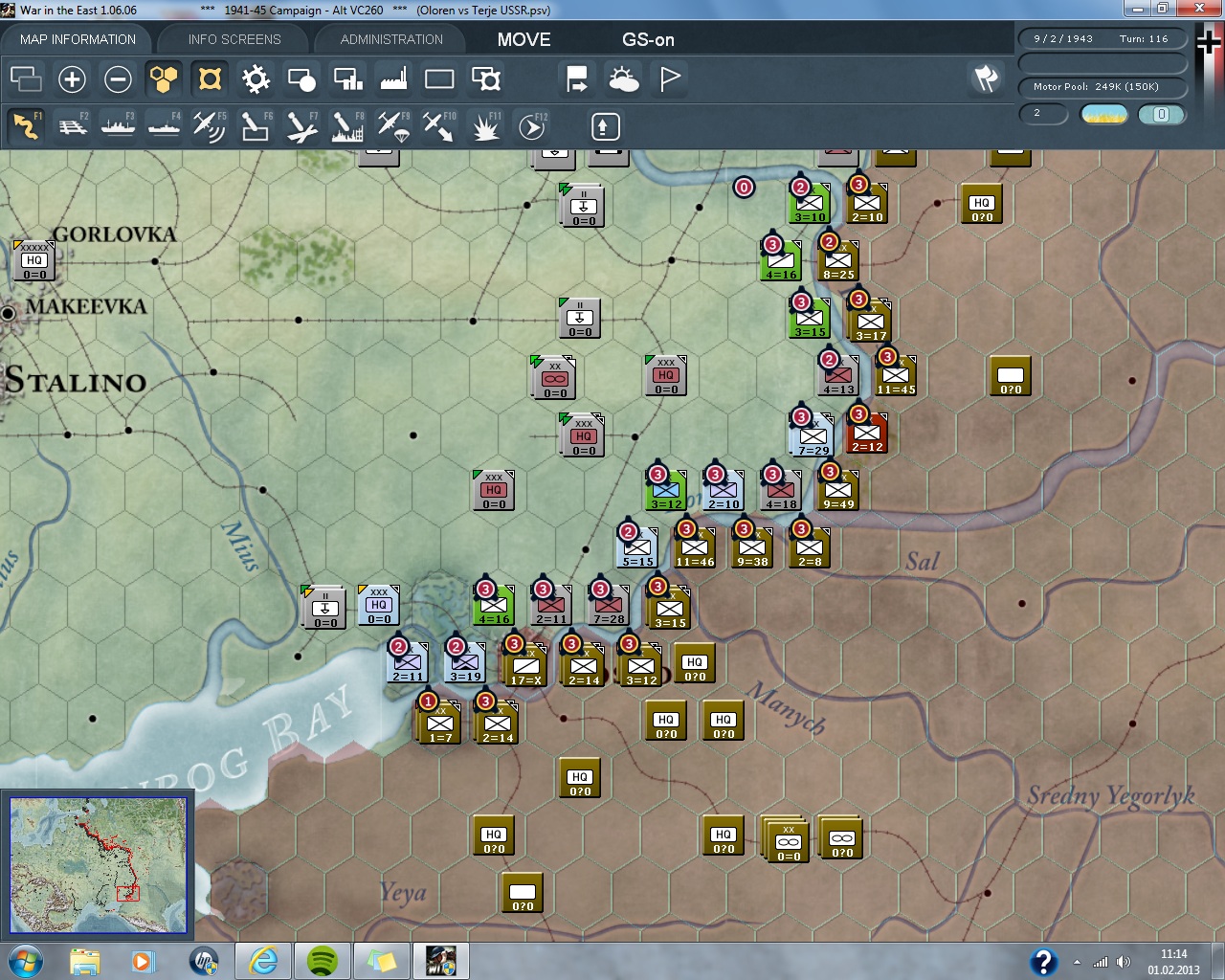This screenshot has width=1225, height=980.
Task: Open the ADMINISTRATION tab
Action: click(391, 39)
